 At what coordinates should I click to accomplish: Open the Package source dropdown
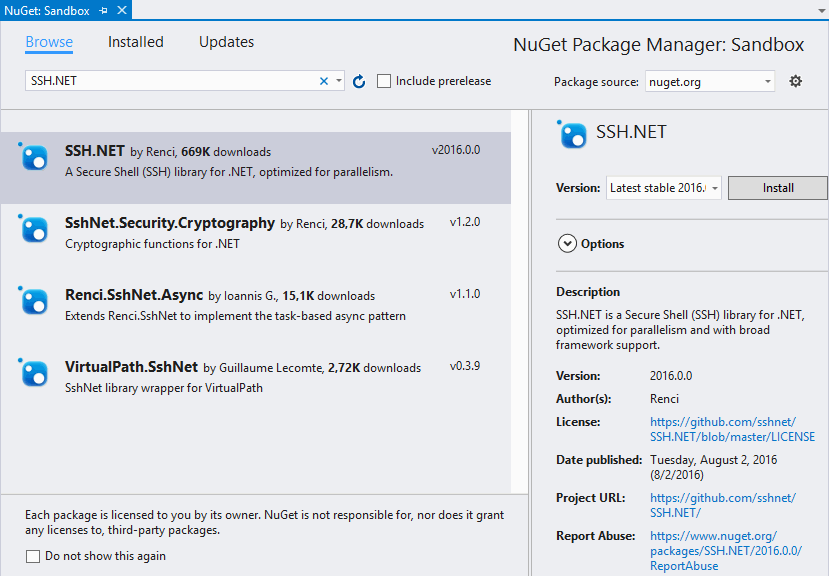point(709,81)
